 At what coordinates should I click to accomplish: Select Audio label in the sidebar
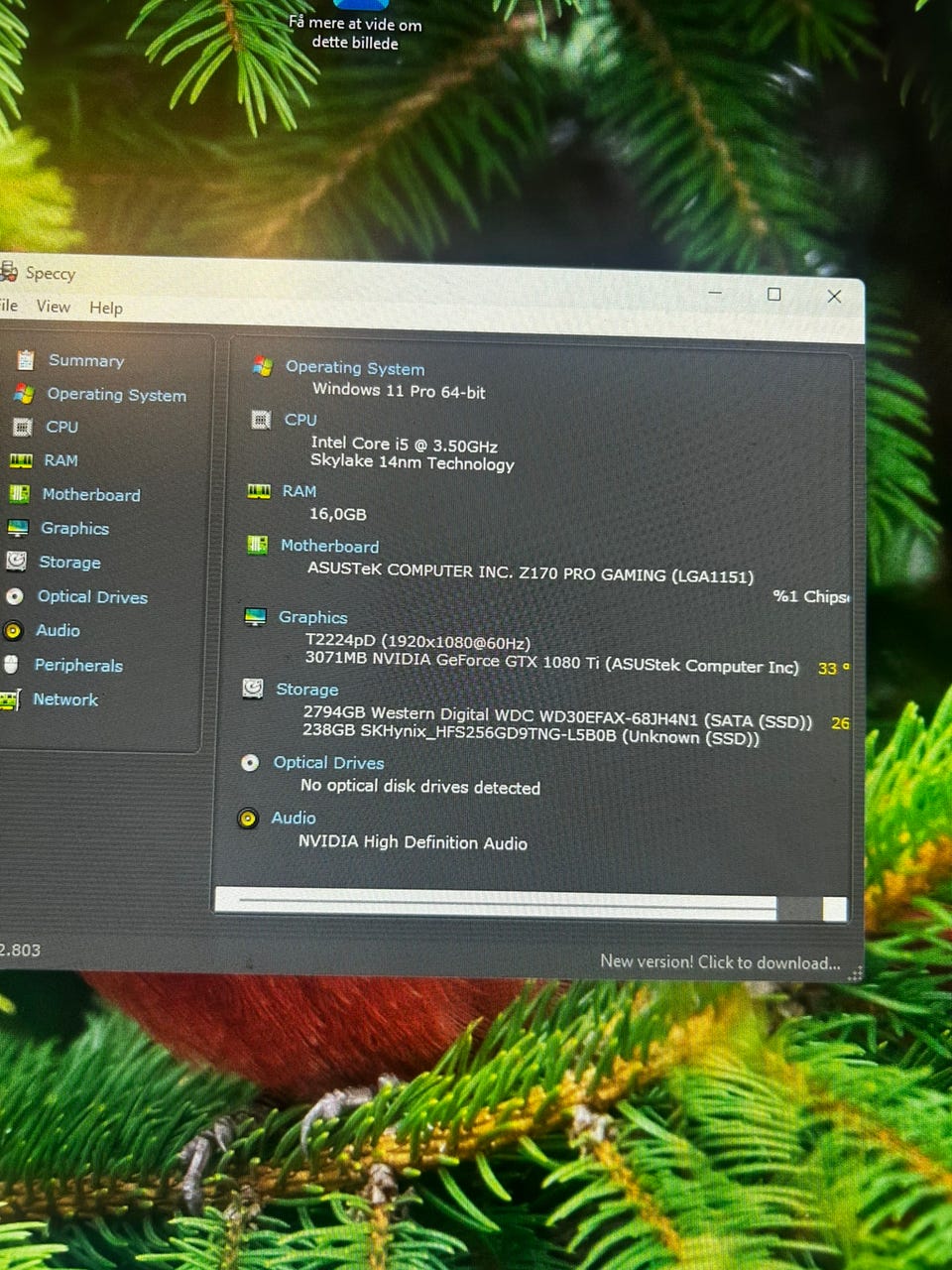(x=58, y=630)
